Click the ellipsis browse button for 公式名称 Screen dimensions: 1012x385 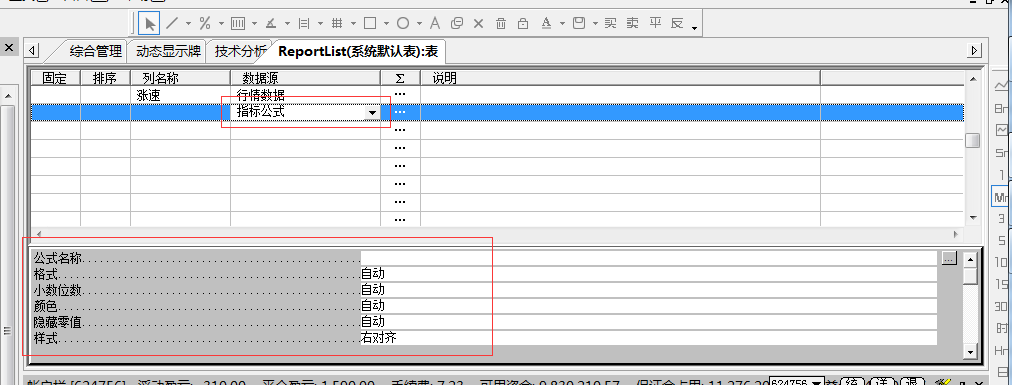point(948,258)
